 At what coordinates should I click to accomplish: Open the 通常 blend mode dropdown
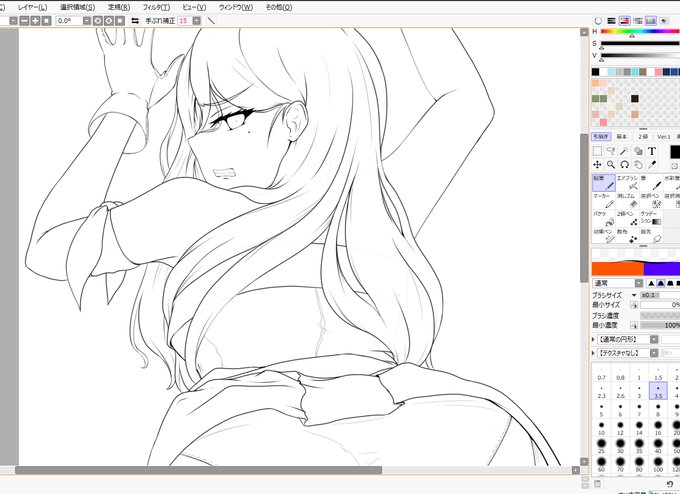[x=639, y=283]
